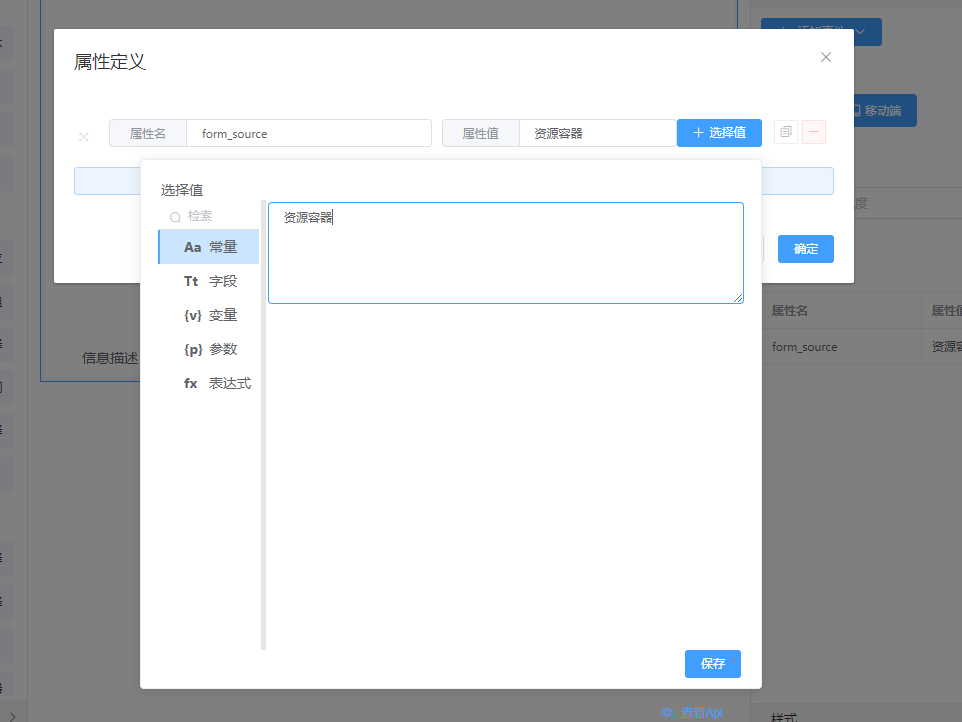Click the drag handle beside 属性名
The width and height of the screenshot is (962, 722).
click(x=84, y=137)
